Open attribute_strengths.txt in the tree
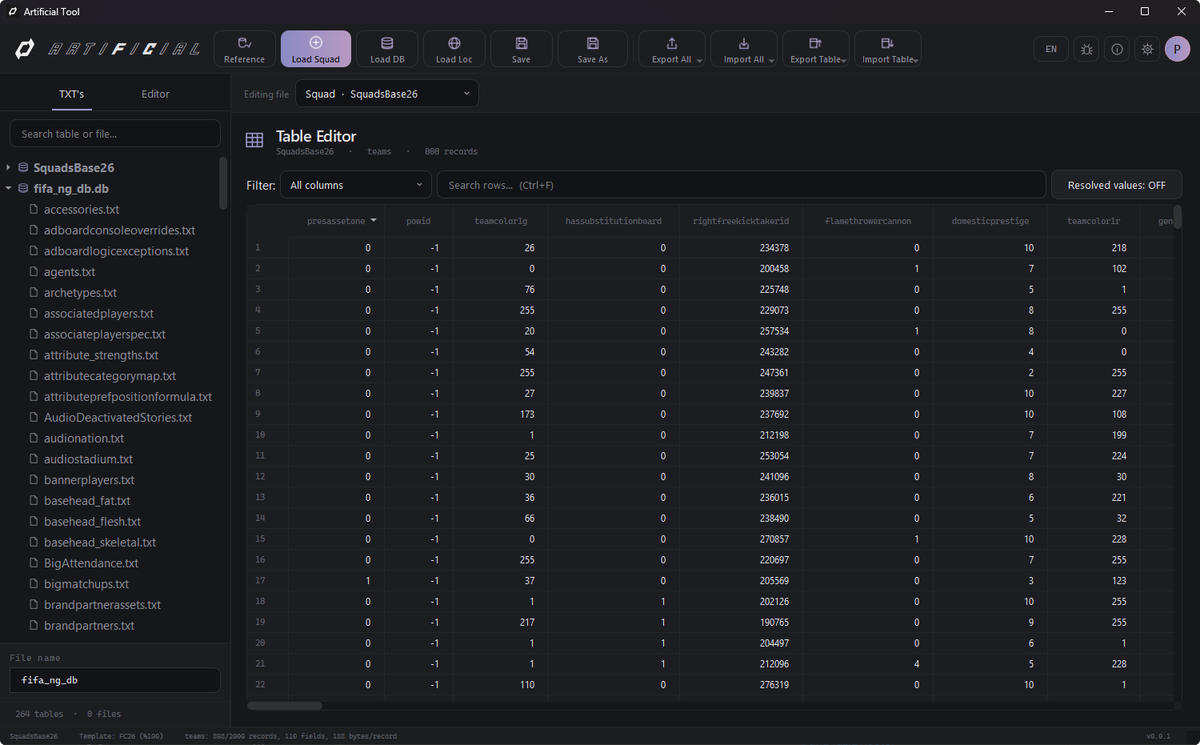The image size is (1200, 745). coord(101,355)
